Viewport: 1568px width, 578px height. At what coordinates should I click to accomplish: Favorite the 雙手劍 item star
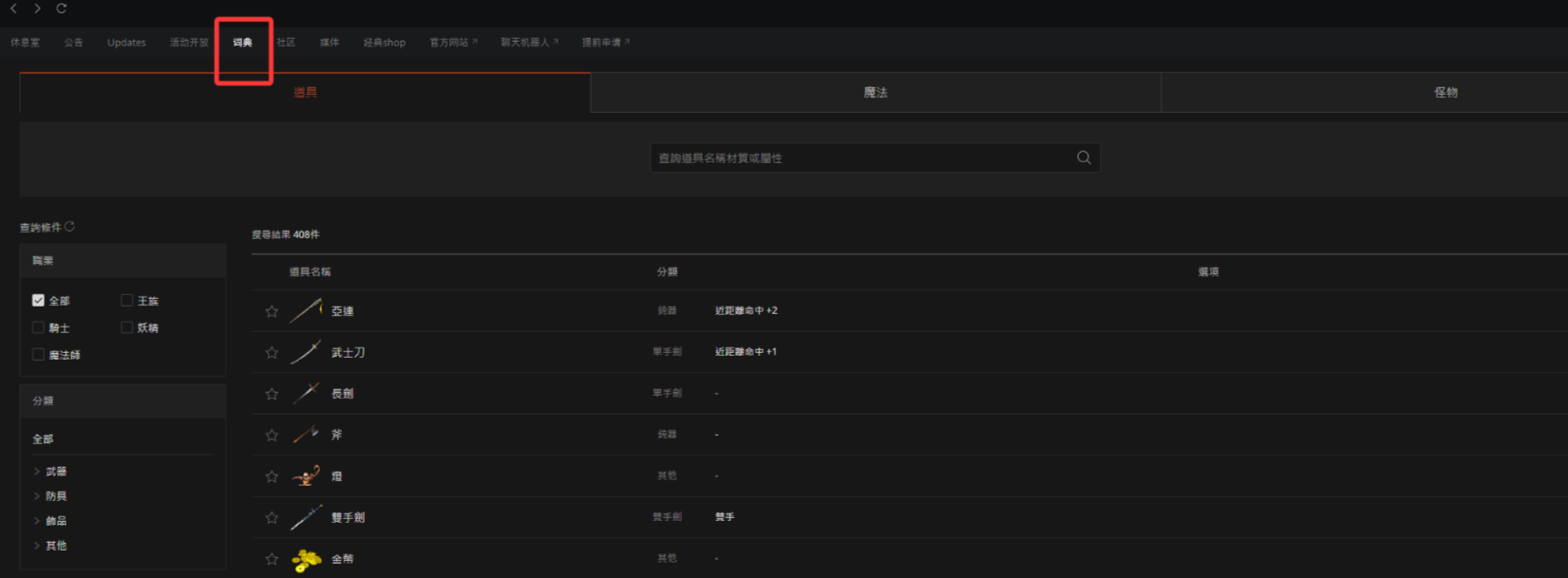click(x=272, y=518)
